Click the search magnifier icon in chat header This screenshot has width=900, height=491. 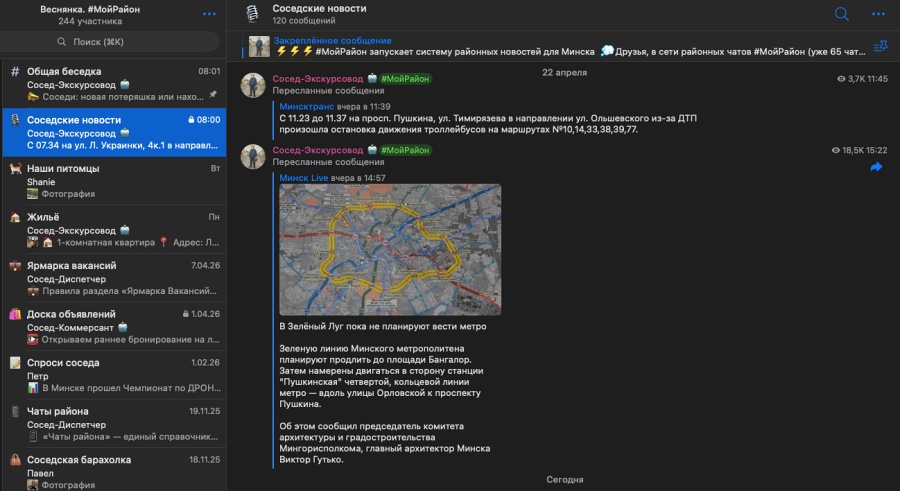(x=842, y=14)
